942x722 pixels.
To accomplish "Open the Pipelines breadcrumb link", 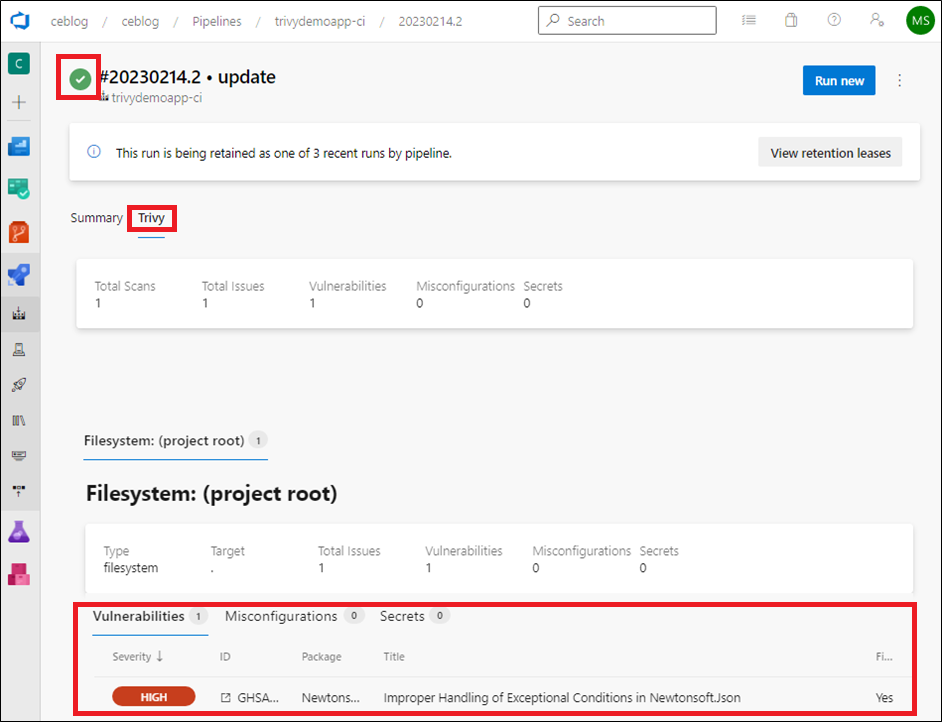I will 217,22.
